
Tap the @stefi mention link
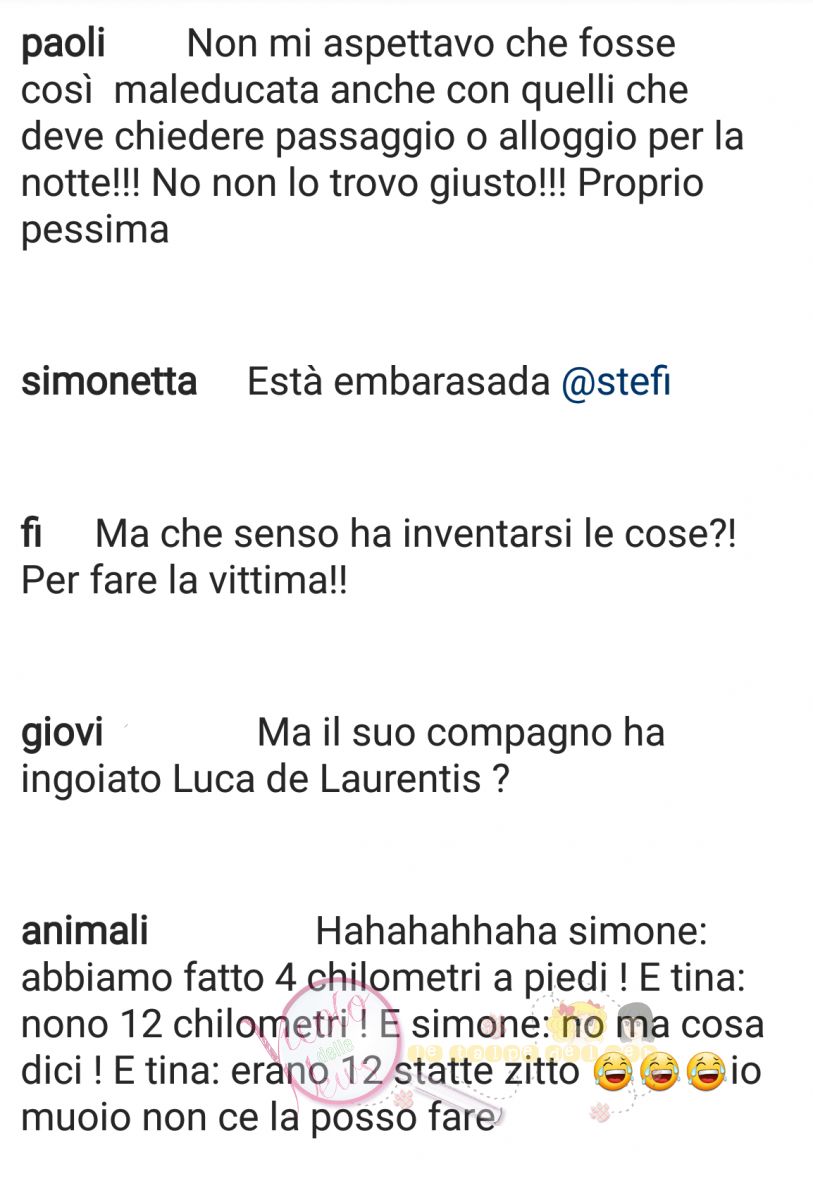tap(617, 382)
